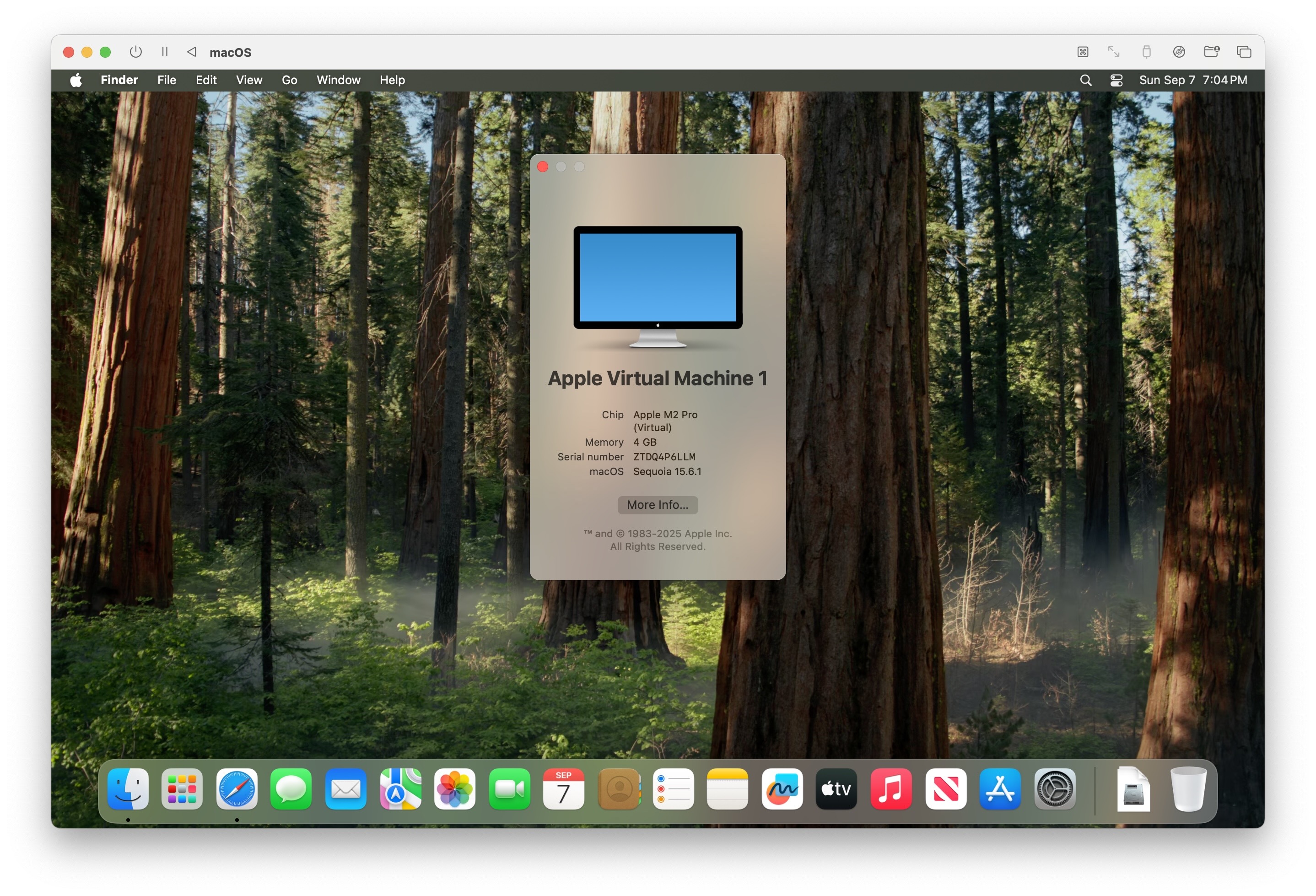Open the Trash from the Dock

(1188, 789)
